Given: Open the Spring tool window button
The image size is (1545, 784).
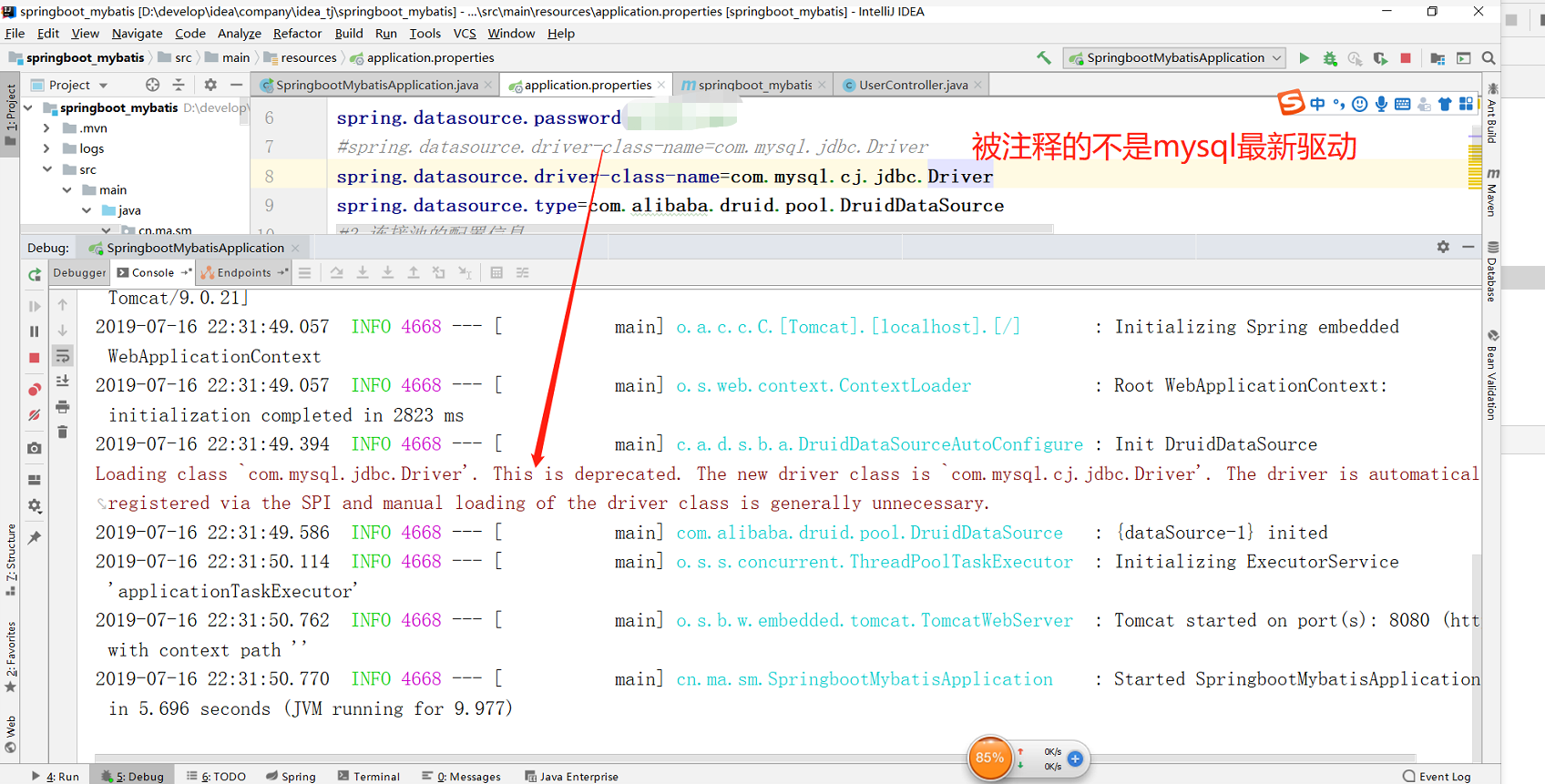Looking at the screenshot, I should (x=292, y=776).
